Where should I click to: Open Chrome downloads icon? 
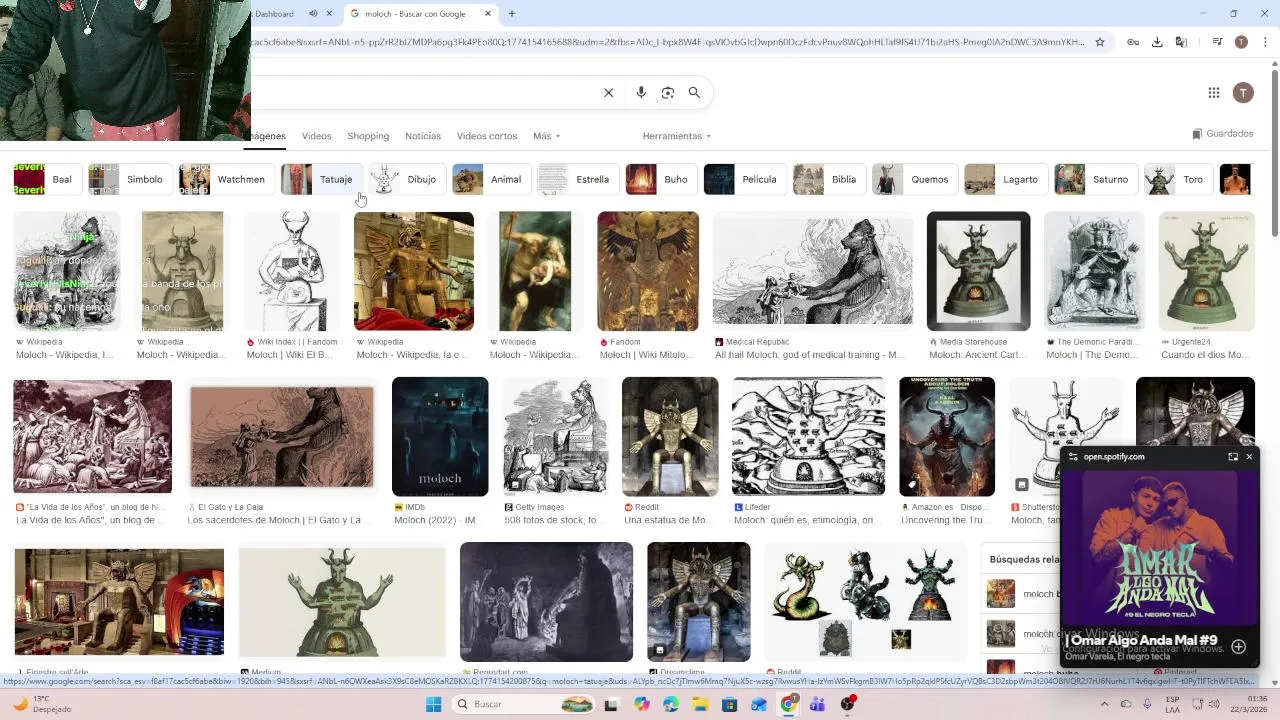pos(1157,42)
